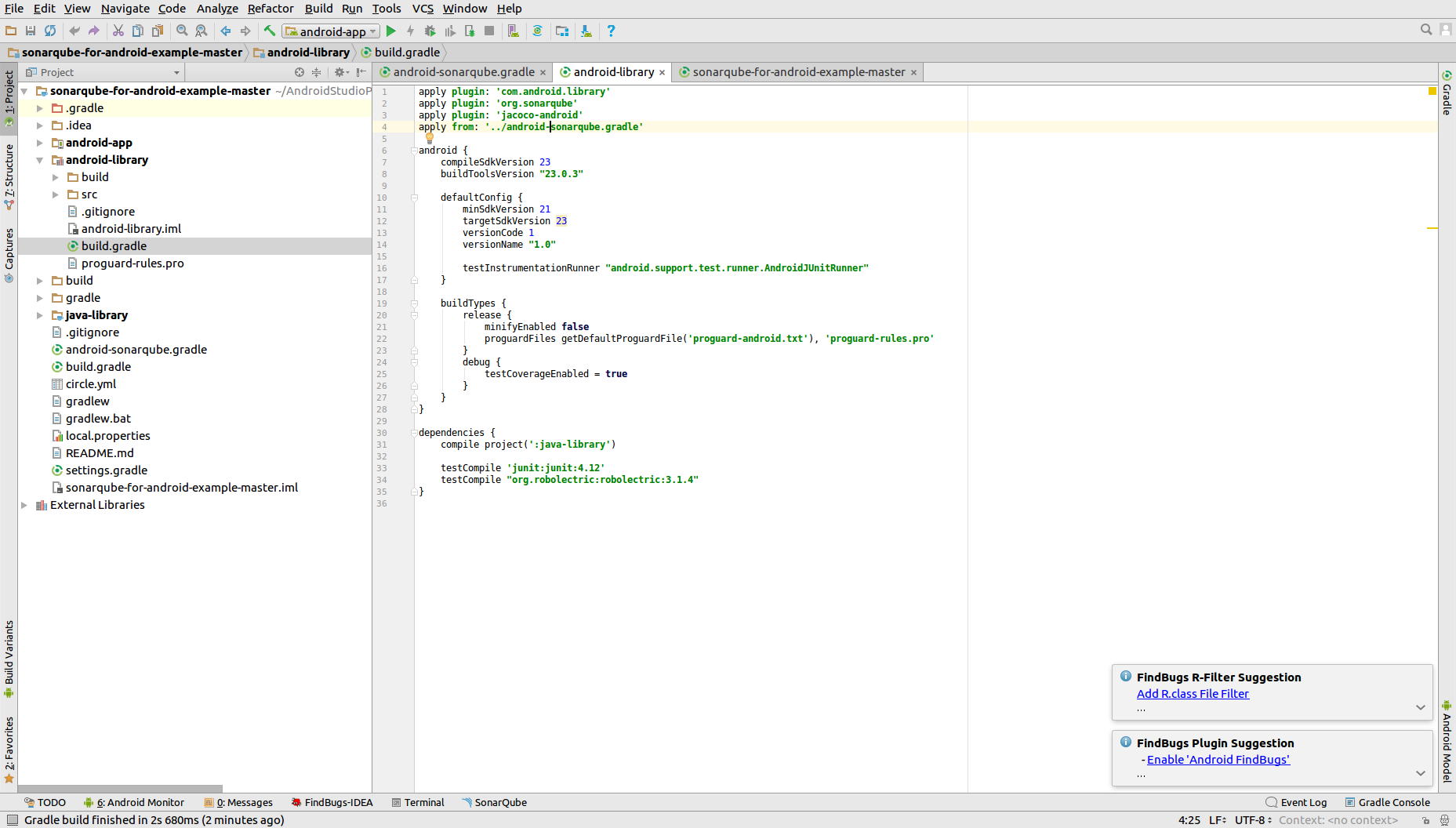Screen dimensions: 1456x828
Task: Expand the android-app module
Action: 40,143
